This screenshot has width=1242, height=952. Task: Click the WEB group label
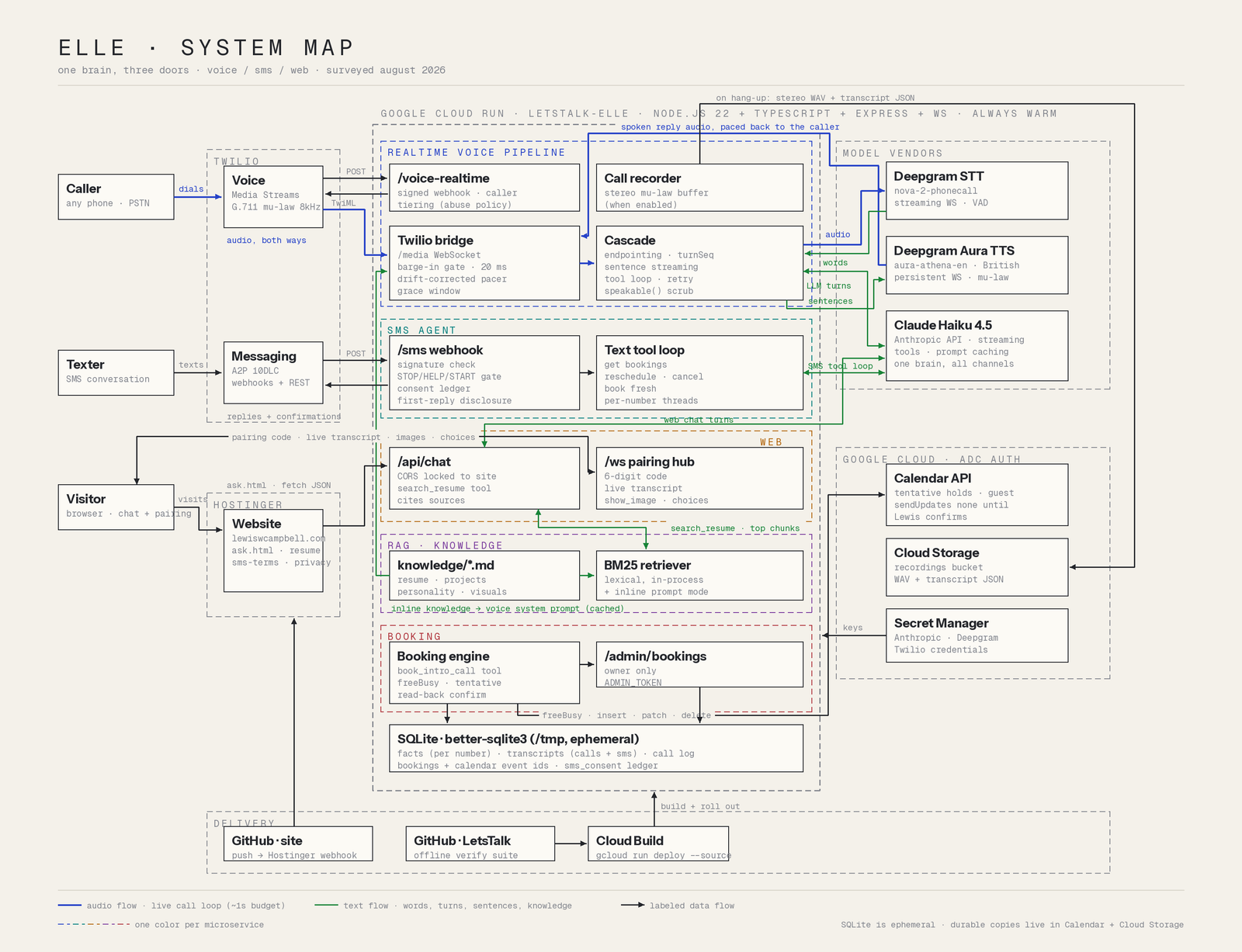[x=771, y=442]
